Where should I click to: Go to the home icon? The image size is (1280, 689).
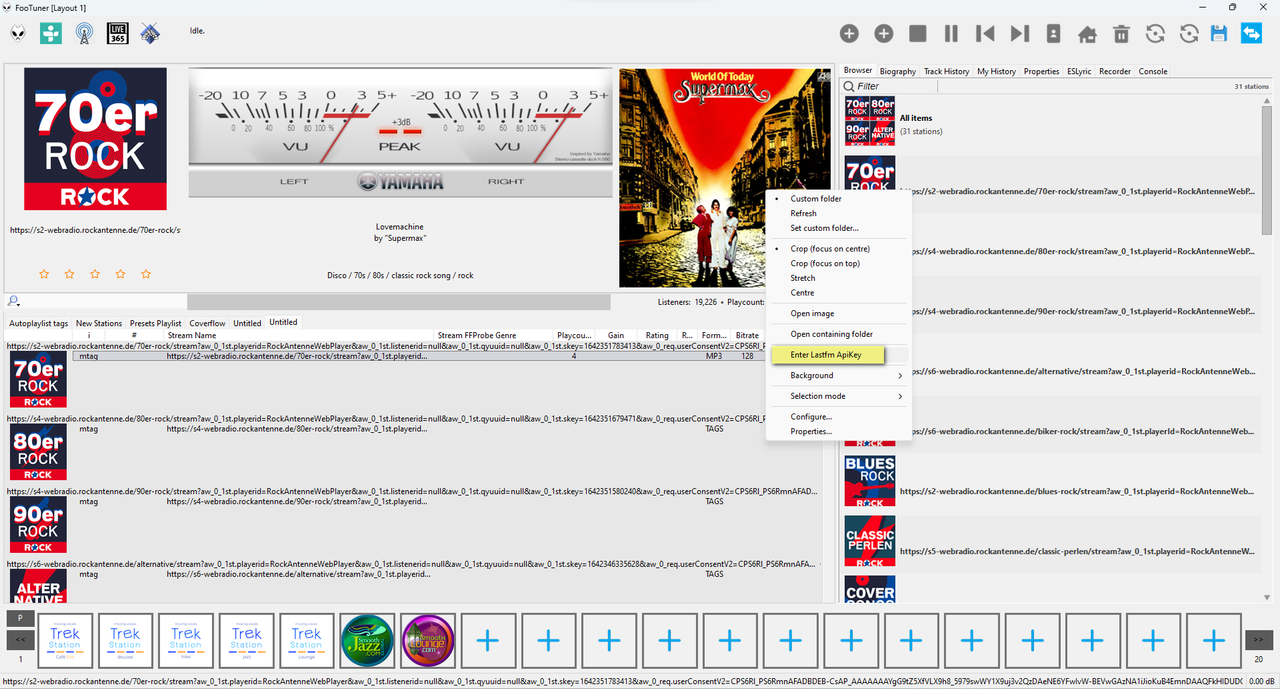click(1087, 34)
